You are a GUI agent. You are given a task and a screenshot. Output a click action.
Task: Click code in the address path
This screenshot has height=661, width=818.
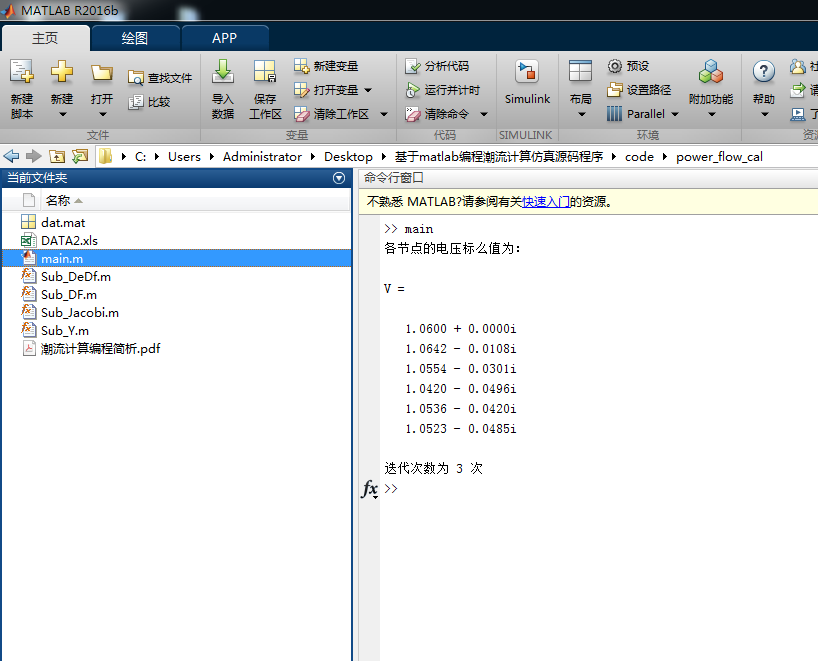[639, 157]
